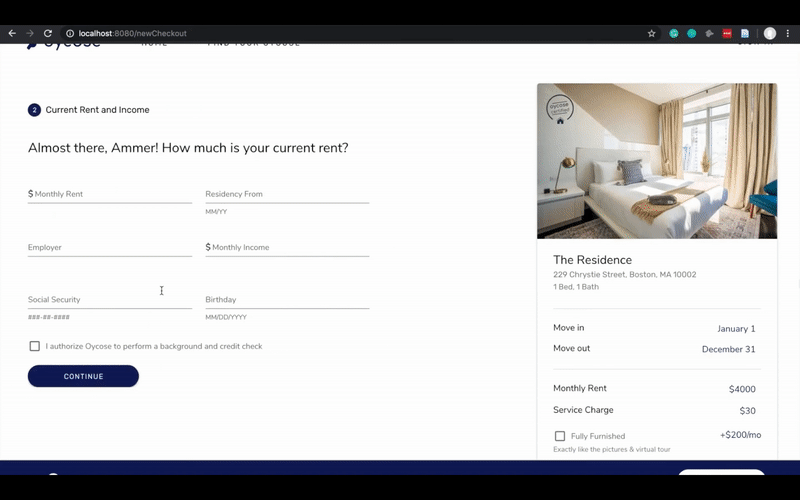The height and width of the screenshot is (500, 800).
Task: Click the 'Almost there, Ammer!' heading
Action: [188, 147]
